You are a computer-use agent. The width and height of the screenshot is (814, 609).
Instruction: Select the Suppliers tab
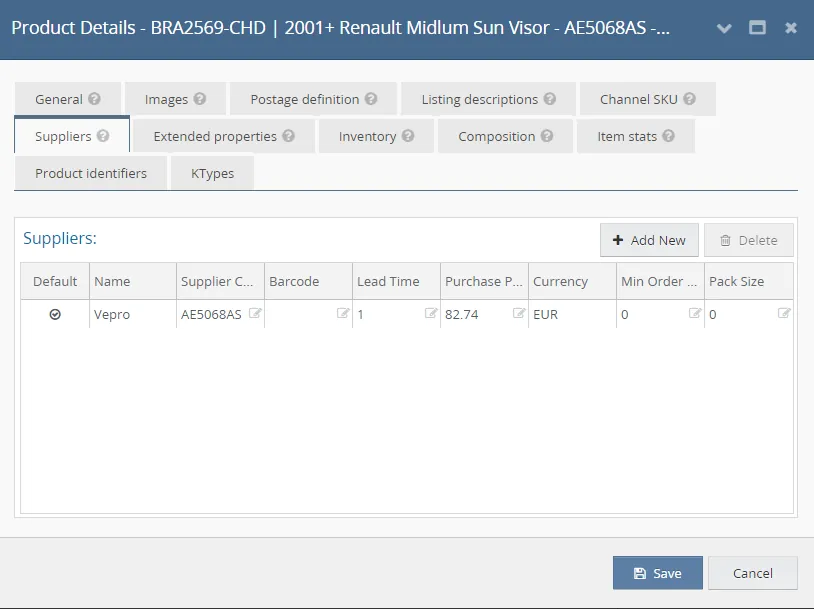pos(72,136)
